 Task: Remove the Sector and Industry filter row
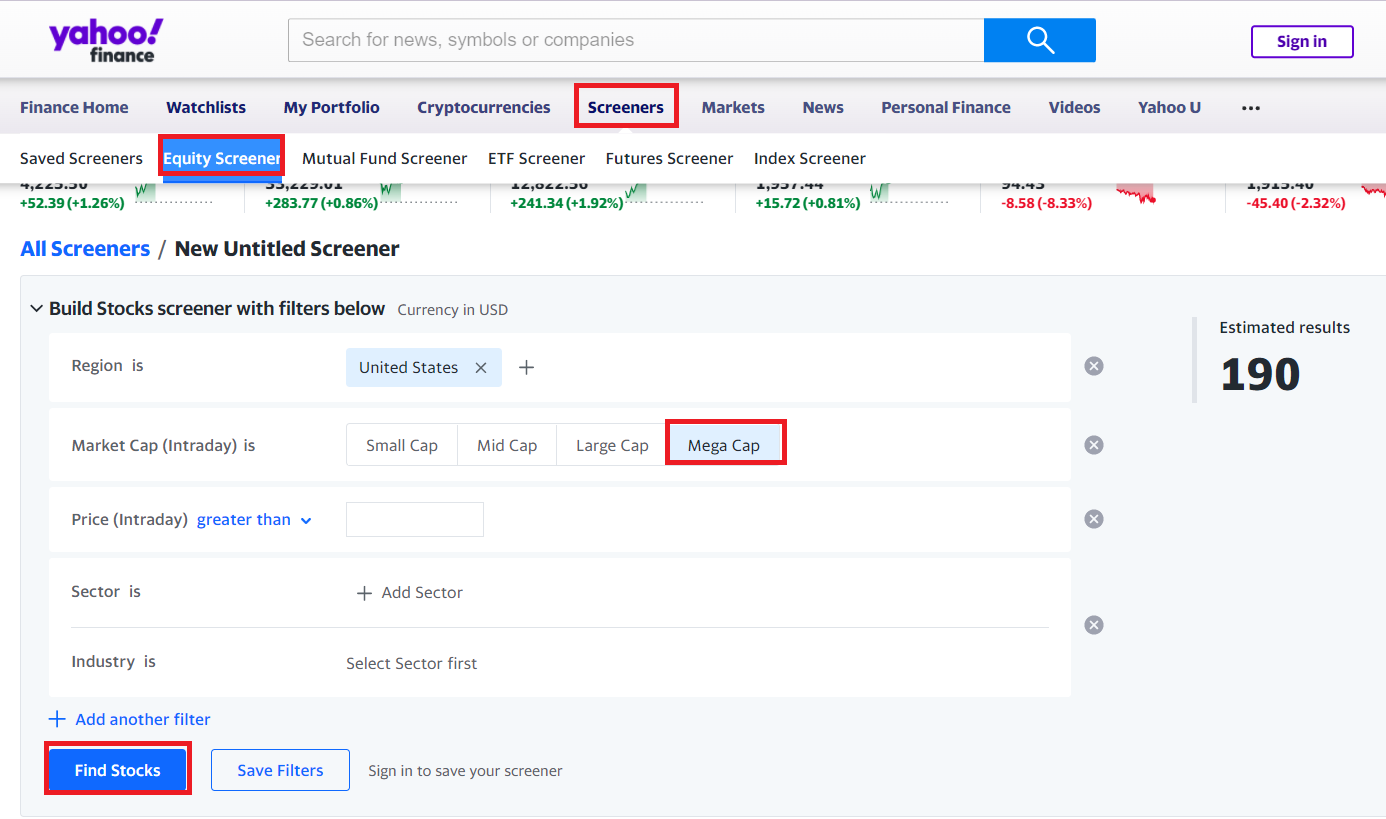1094,625
